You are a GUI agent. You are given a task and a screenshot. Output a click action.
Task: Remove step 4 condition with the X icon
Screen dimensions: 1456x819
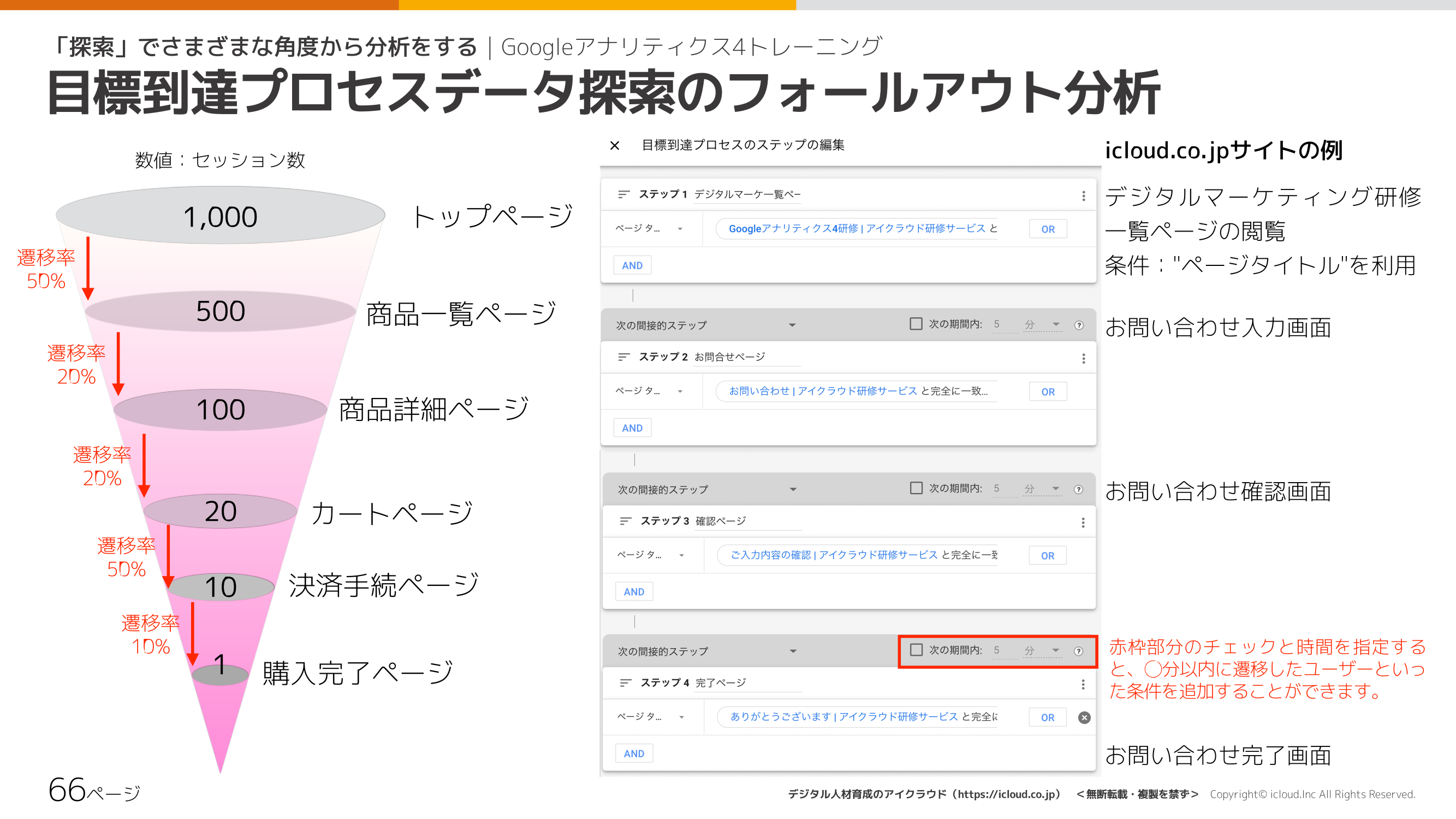pyautogui.click(x=1084, y=717)
